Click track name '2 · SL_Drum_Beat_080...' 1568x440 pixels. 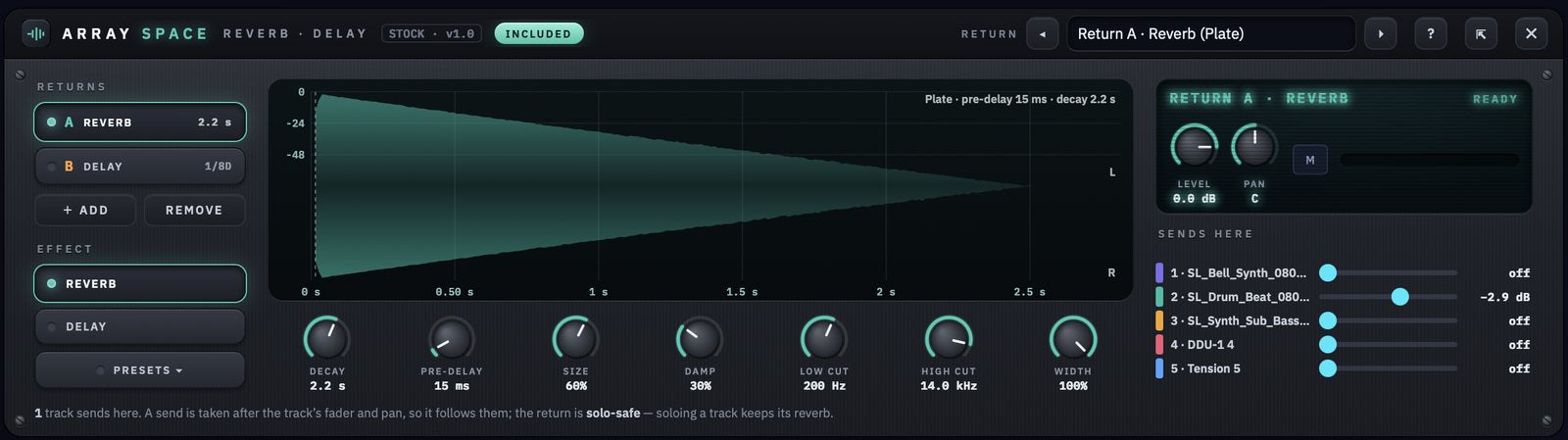point(1240,297)
